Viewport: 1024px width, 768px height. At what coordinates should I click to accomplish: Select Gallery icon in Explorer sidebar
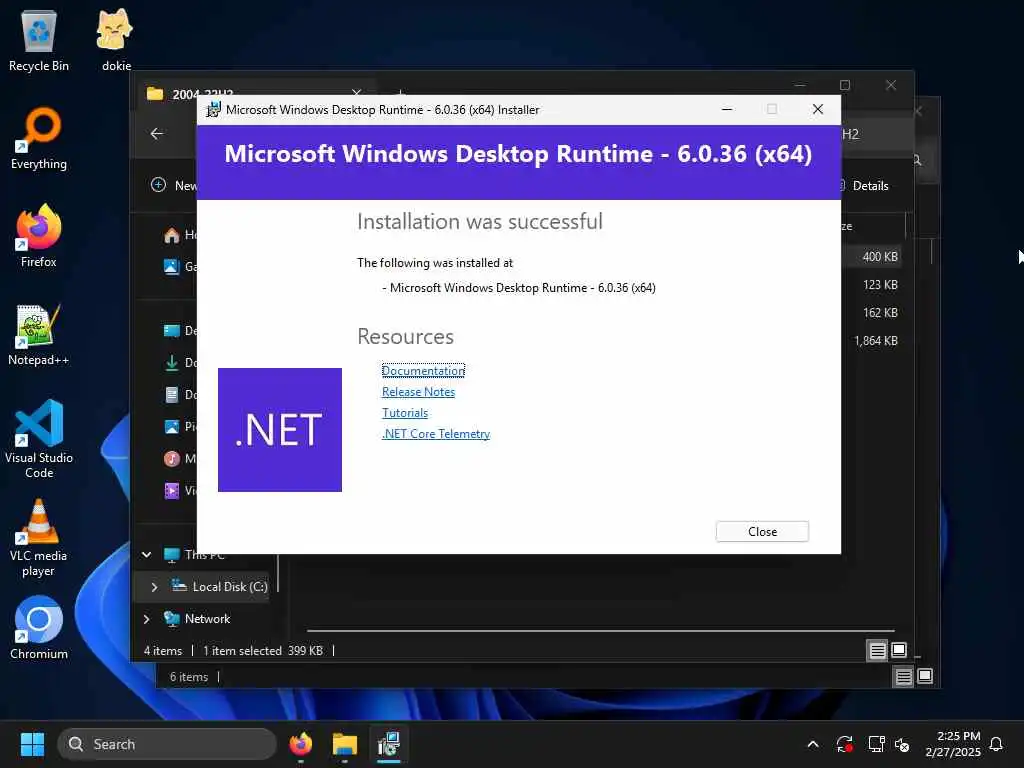point(172,266)
